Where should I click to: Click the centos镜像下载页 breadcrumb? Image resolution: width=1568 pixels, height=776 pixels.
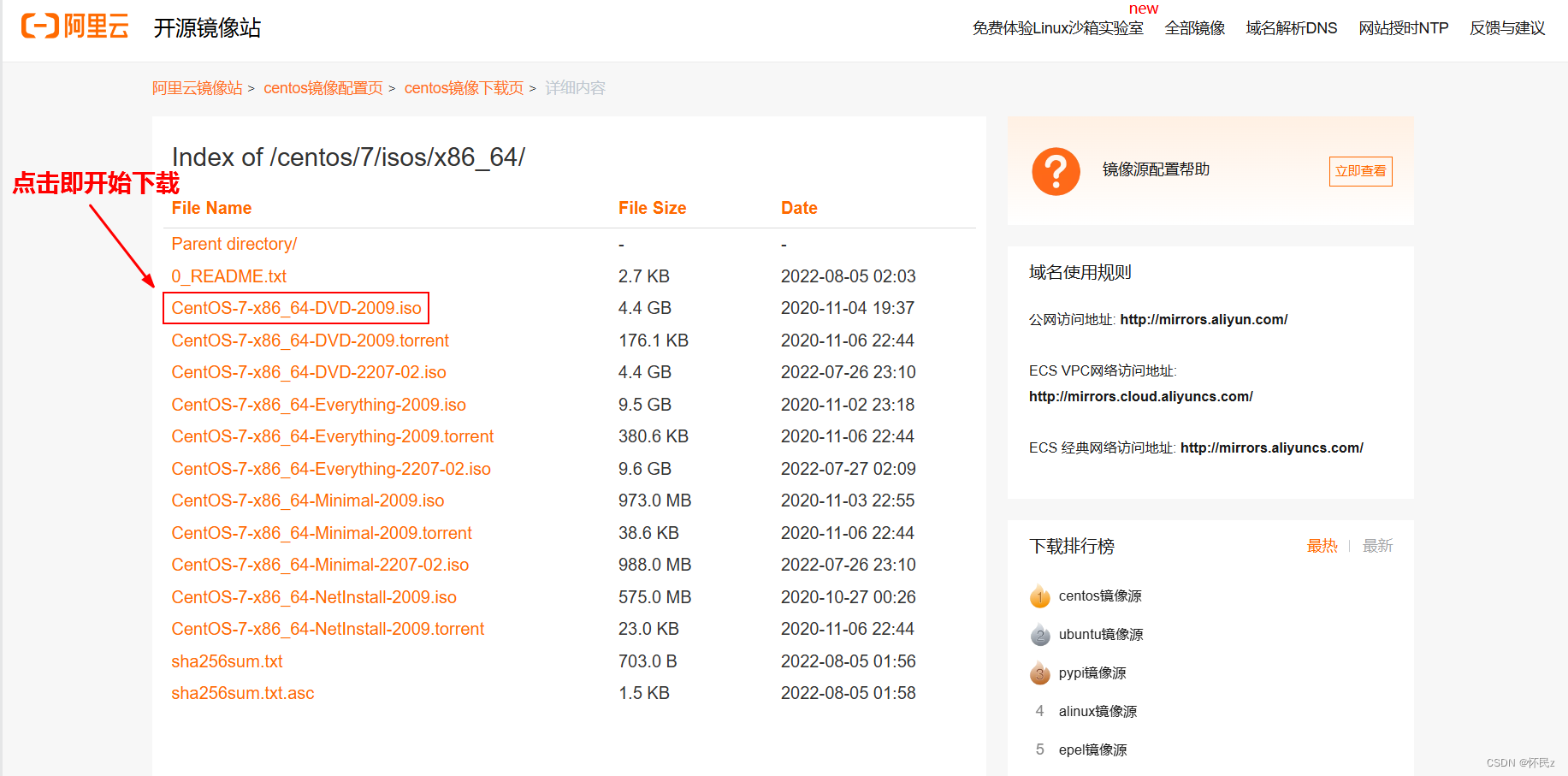pos(464,88)
